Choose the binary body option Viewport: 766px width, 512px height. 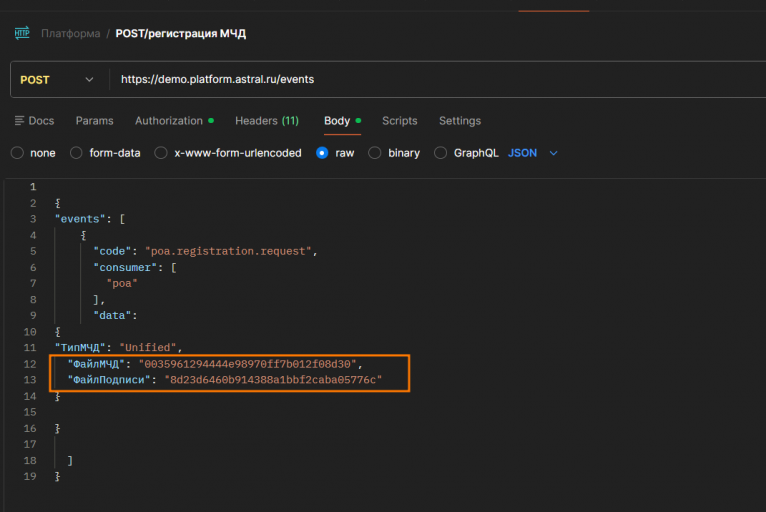point(375,153)
